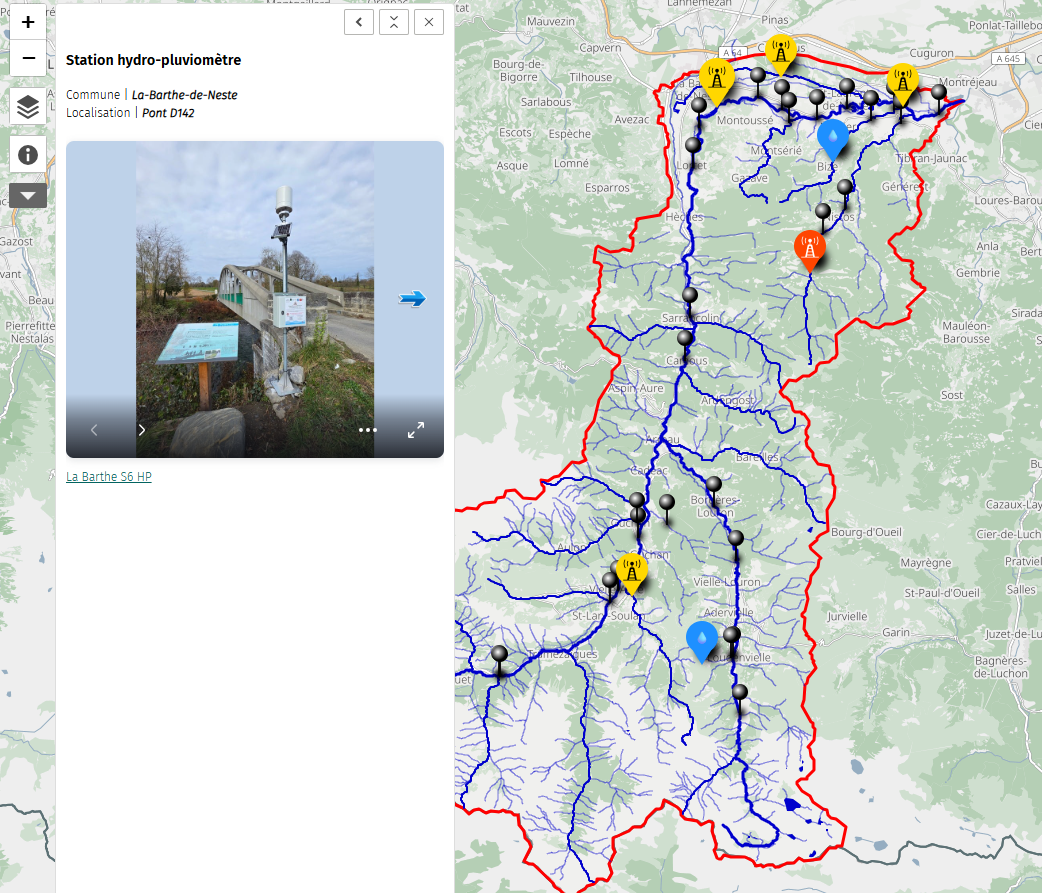The width and height of the screenshot is (1042, 893).
Task: Go back using panel's left chevron button
Action: pos(359,22)
